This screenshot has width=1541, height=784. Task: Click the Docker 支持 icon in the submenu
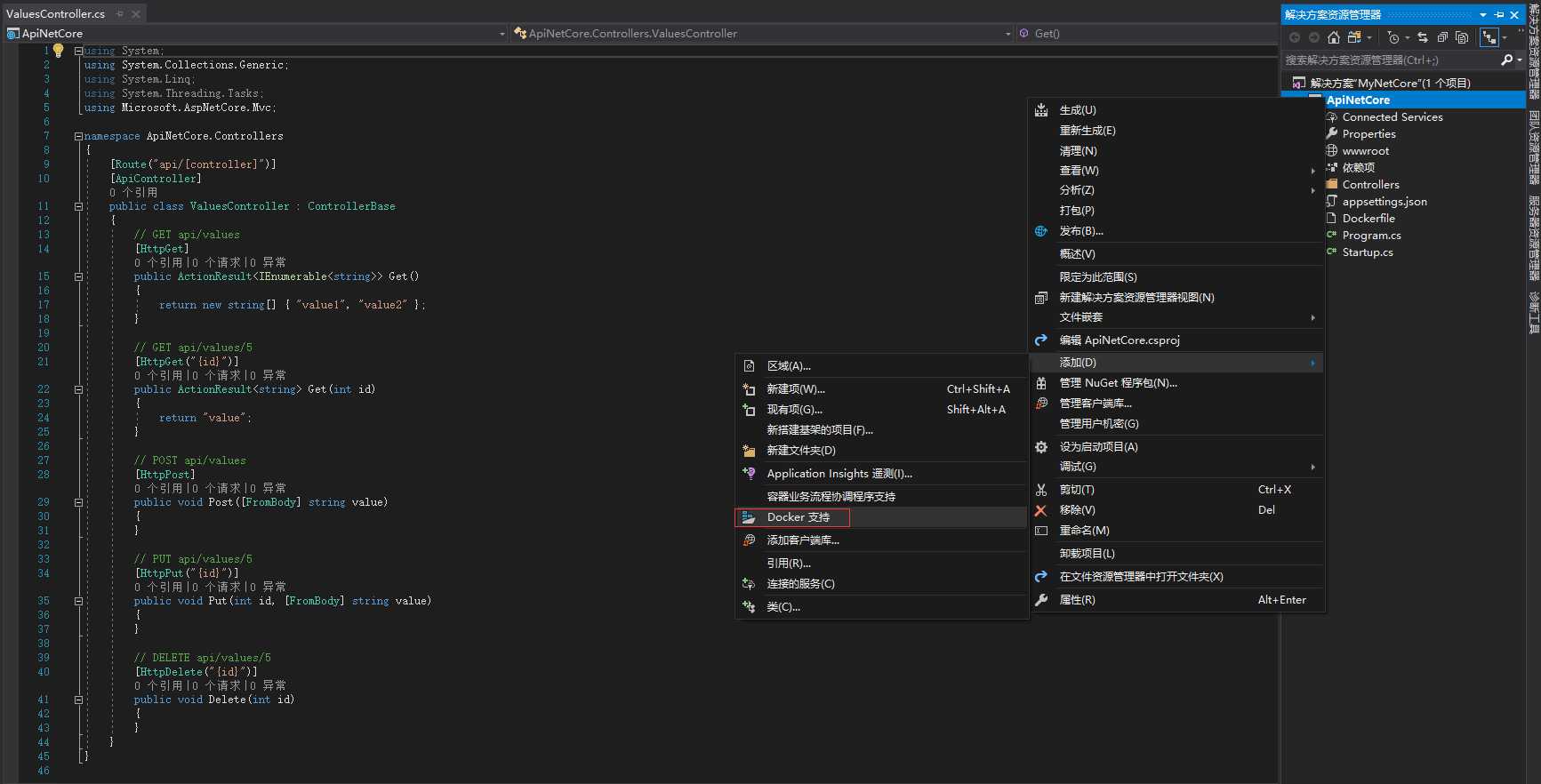tap(749, 517)
